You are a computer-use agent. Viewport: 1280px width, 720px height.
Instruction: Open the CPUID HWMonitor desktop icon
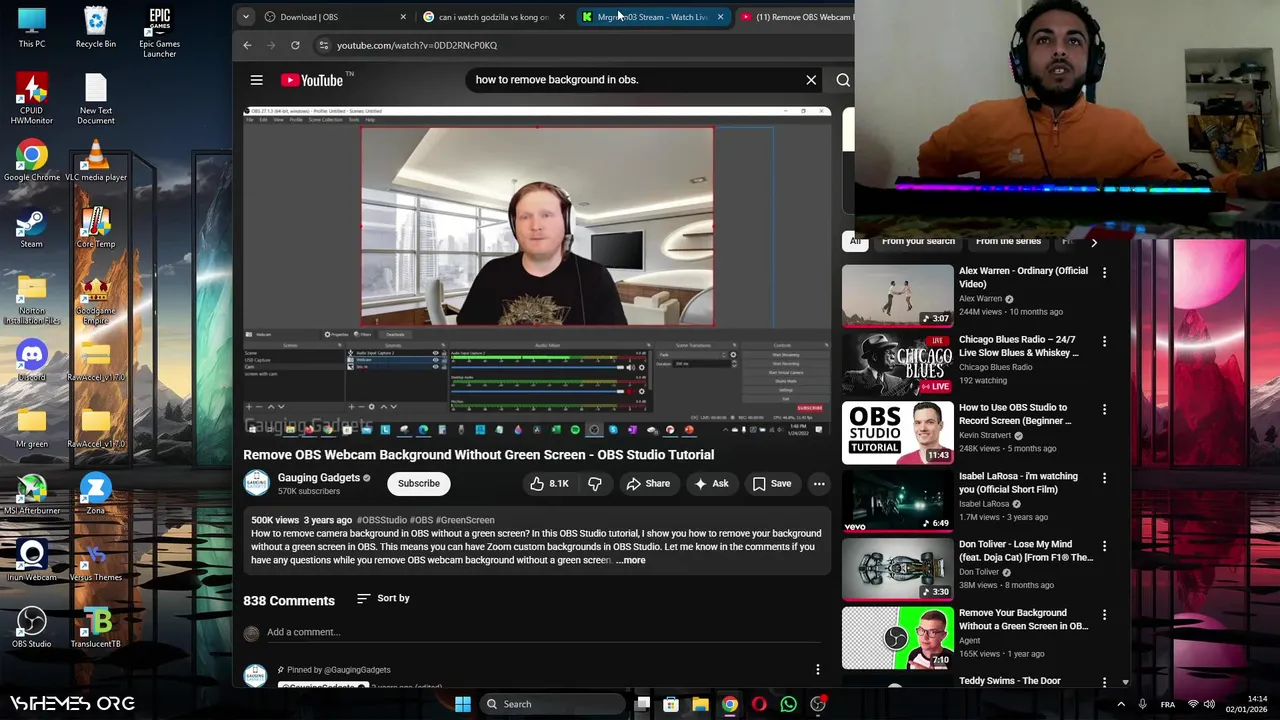click(31, 100)
